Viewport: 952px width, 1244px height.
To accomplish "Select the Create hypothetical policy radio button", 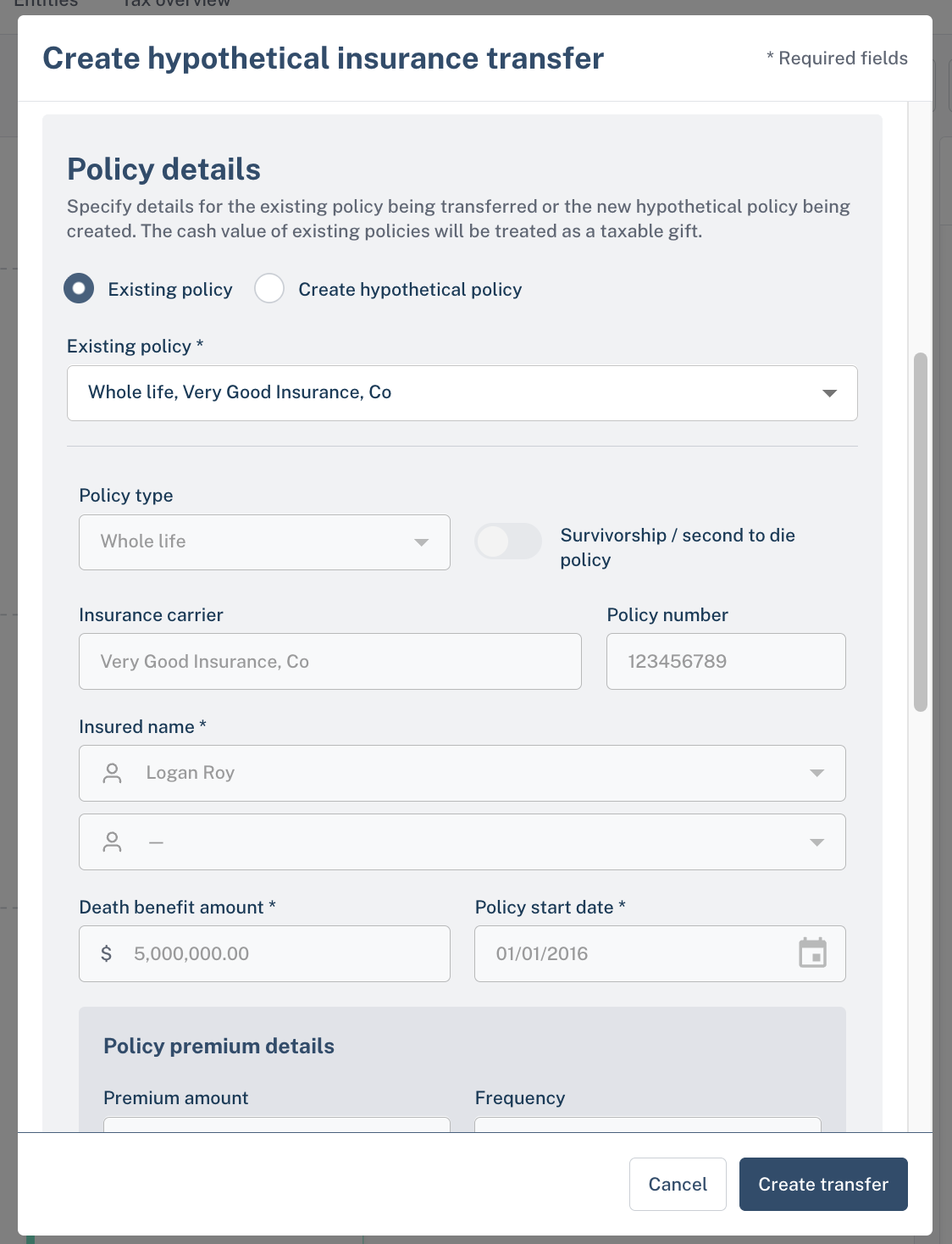I will click(269, 288).
